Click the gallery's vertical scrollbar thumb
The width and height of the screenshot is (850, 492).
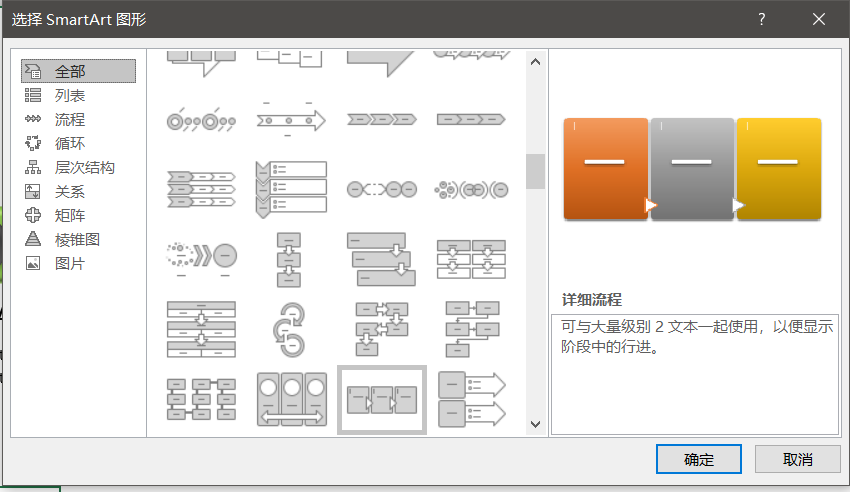pyautogui.click(x=535, y=171)
